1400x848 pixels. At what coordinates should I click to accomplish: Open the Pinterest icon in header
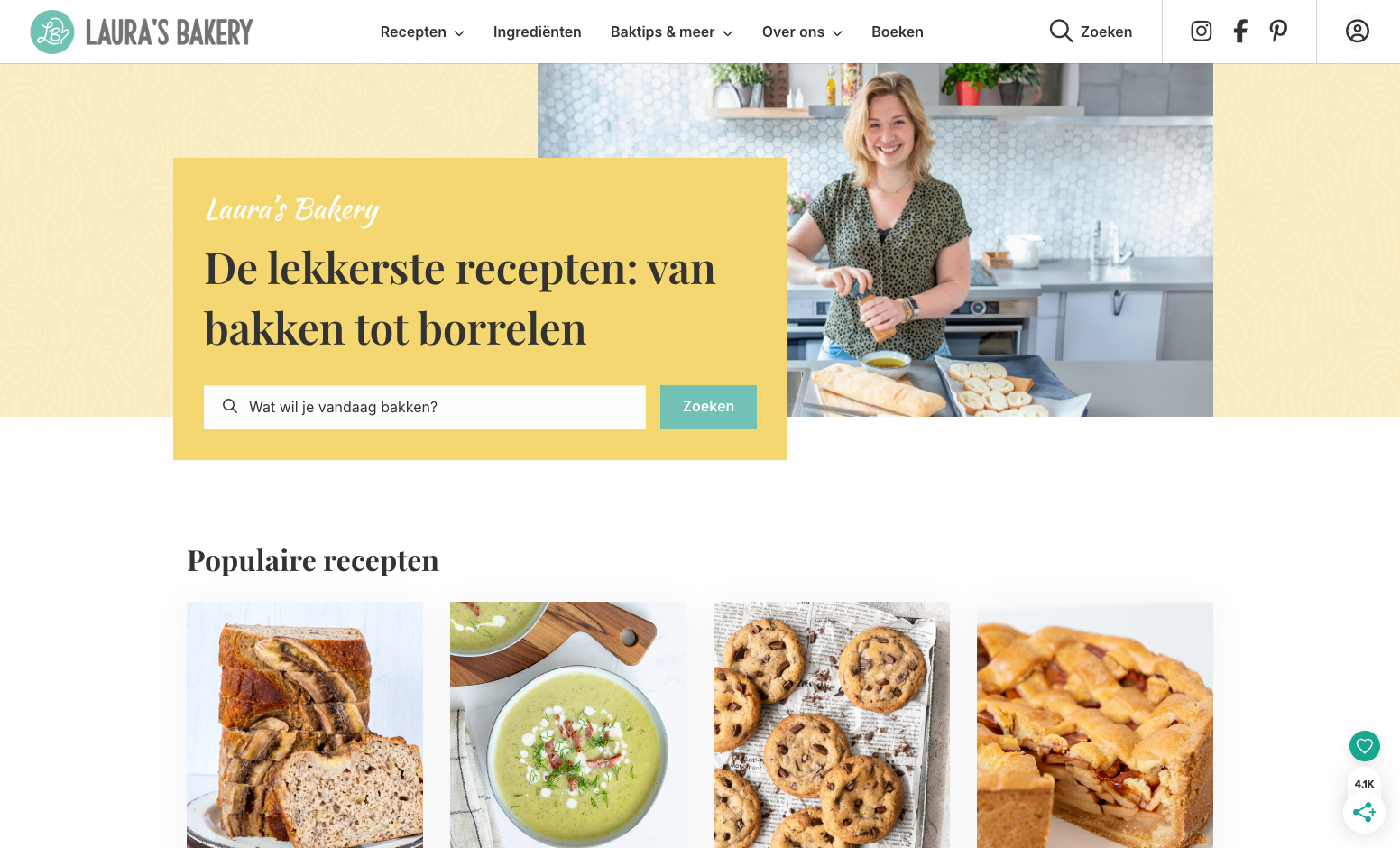point(1278,32)
